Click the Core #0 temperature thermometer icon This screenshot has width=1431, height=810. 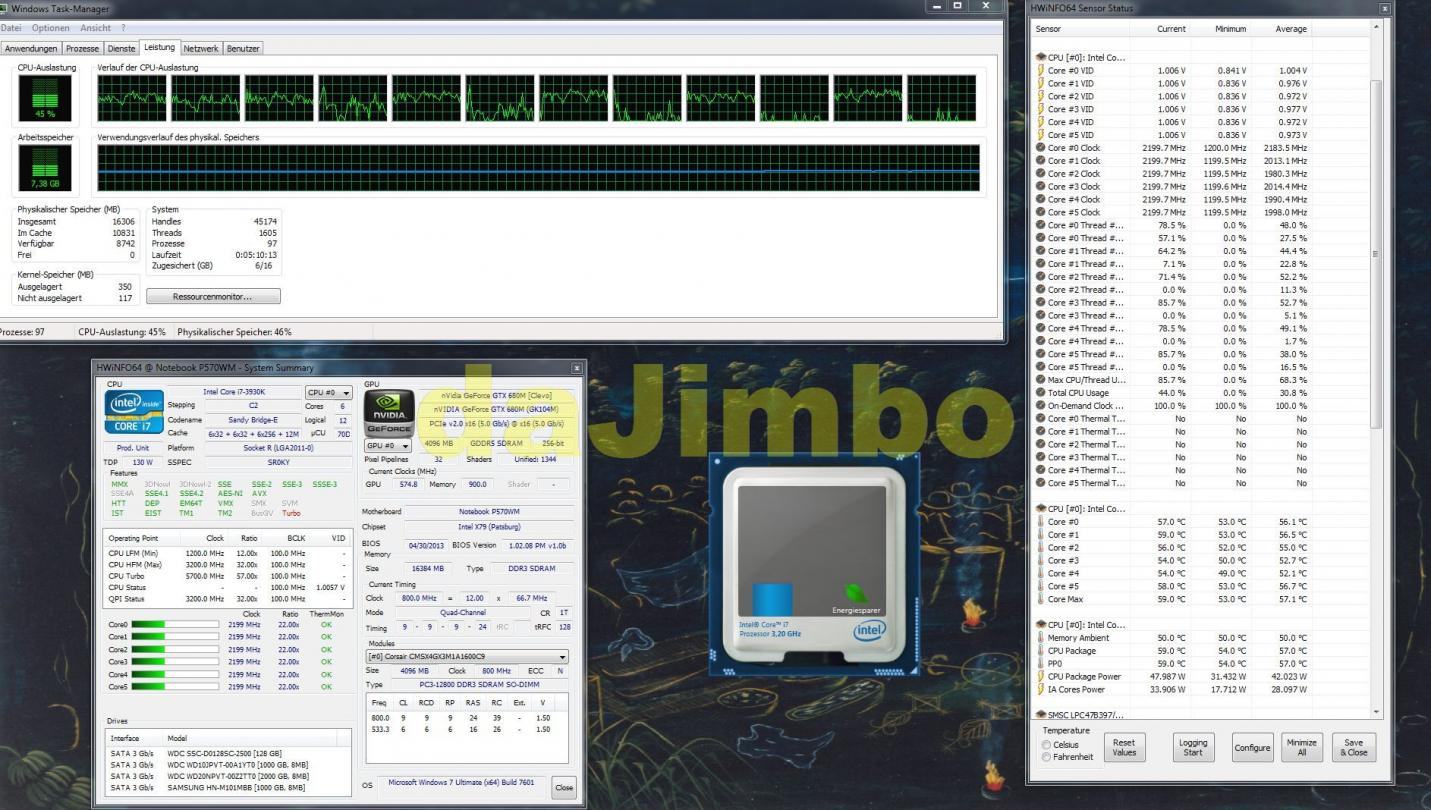pos(1041,522)
